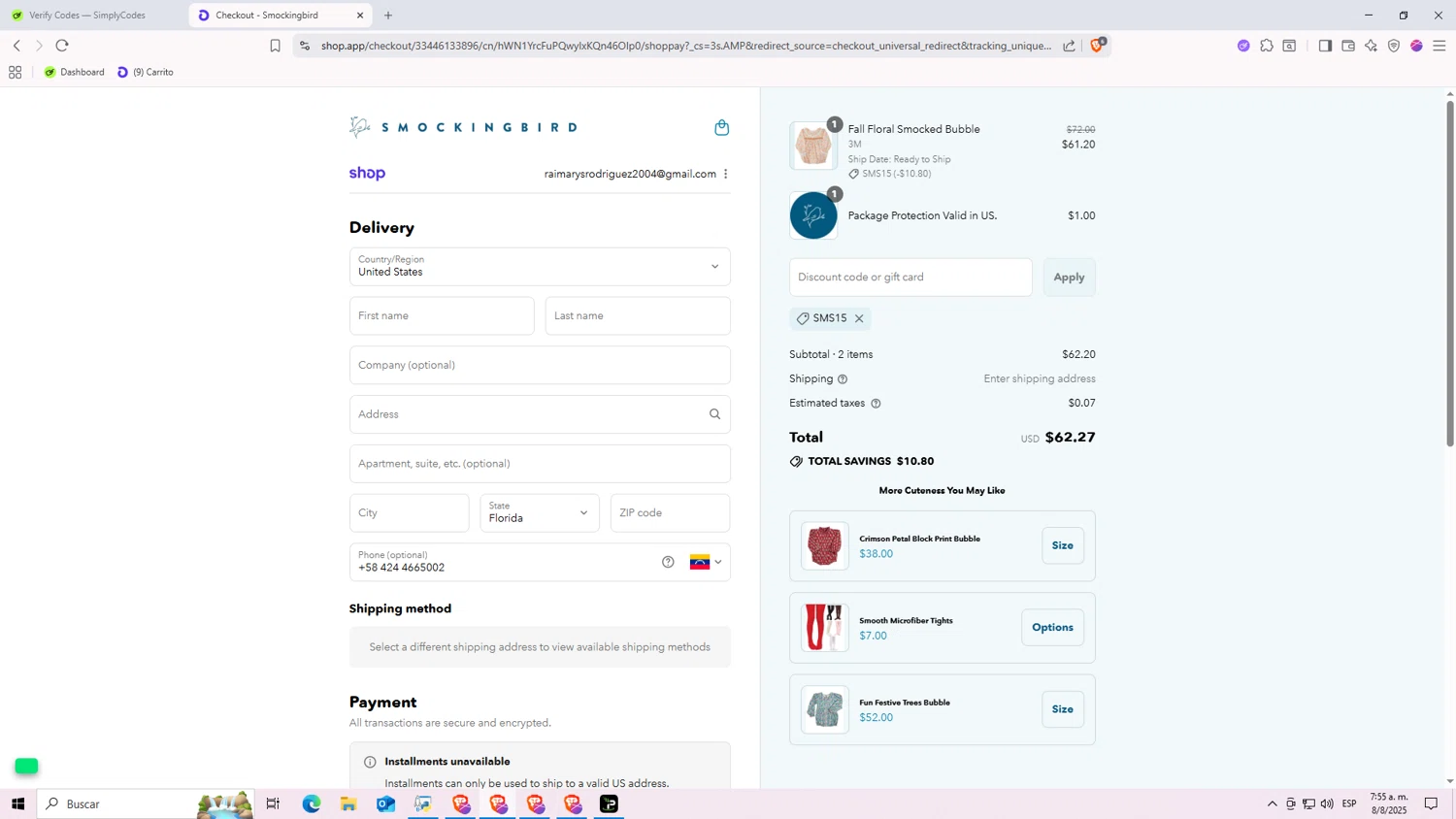Focus Discount code or gift card field

pos(910,277)
